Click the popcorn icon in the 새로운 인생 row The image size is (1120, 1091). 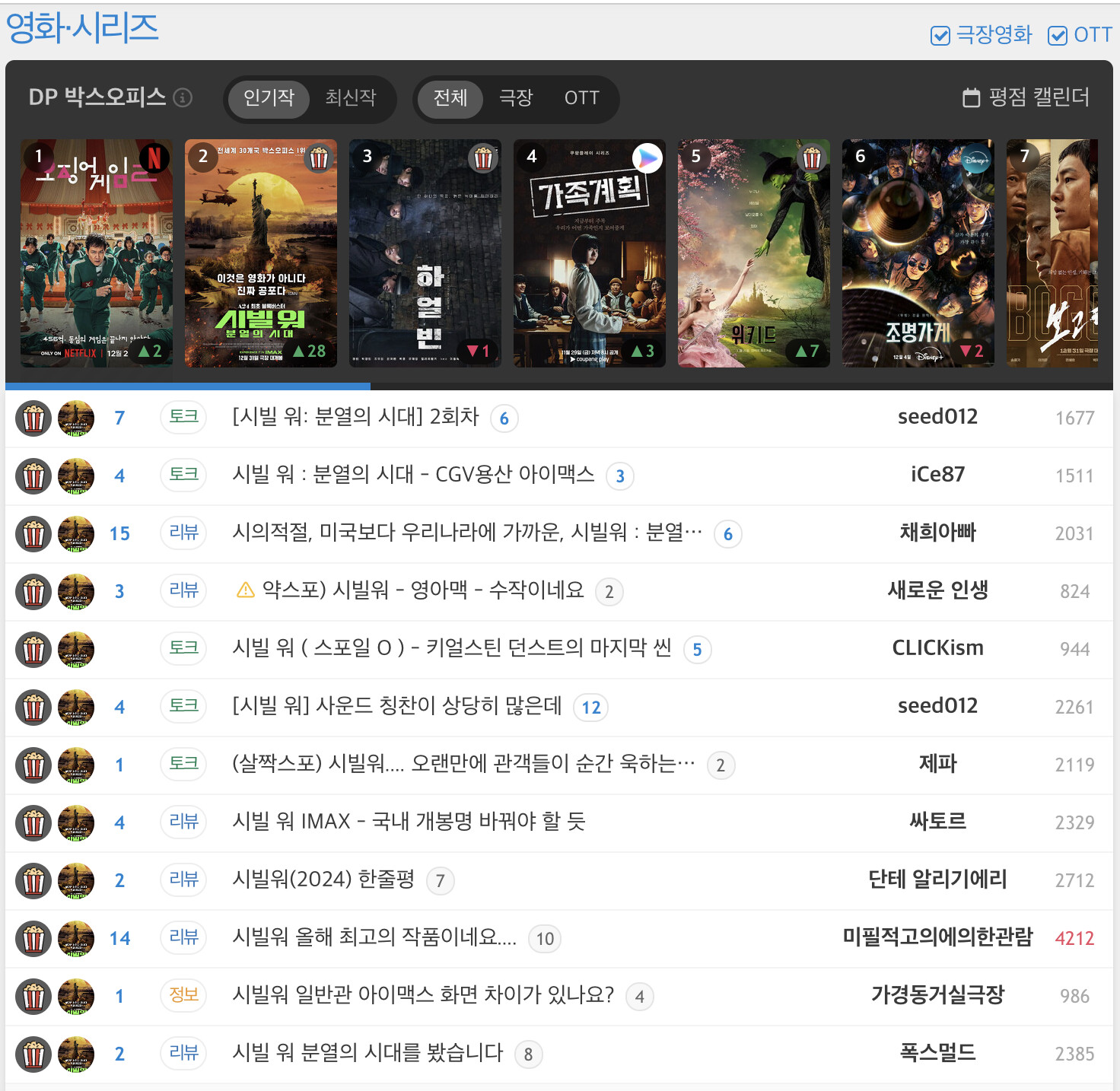tap(33, 592)
